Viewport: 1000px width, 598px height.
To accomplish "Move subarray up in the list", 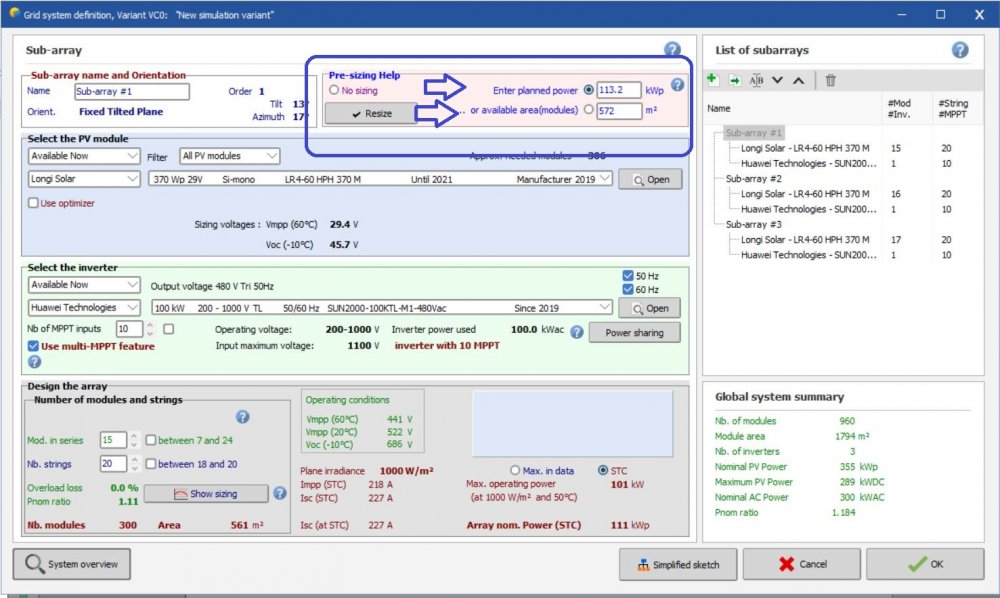I will coord(798,80).
